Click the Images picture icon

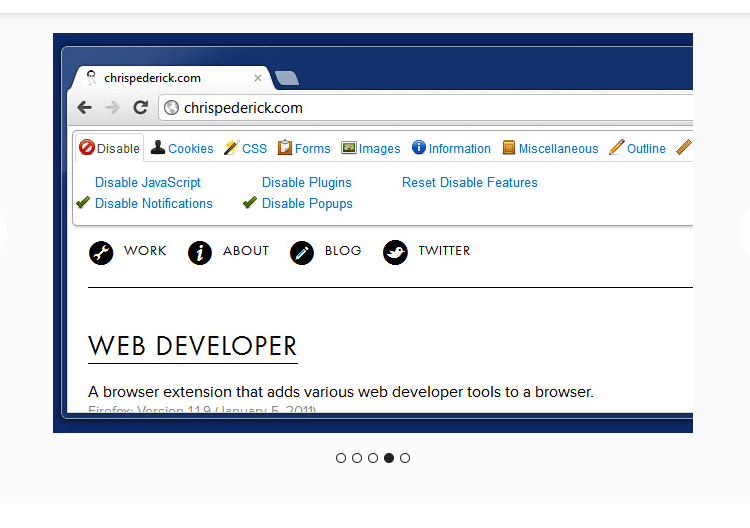click(349, 148)
